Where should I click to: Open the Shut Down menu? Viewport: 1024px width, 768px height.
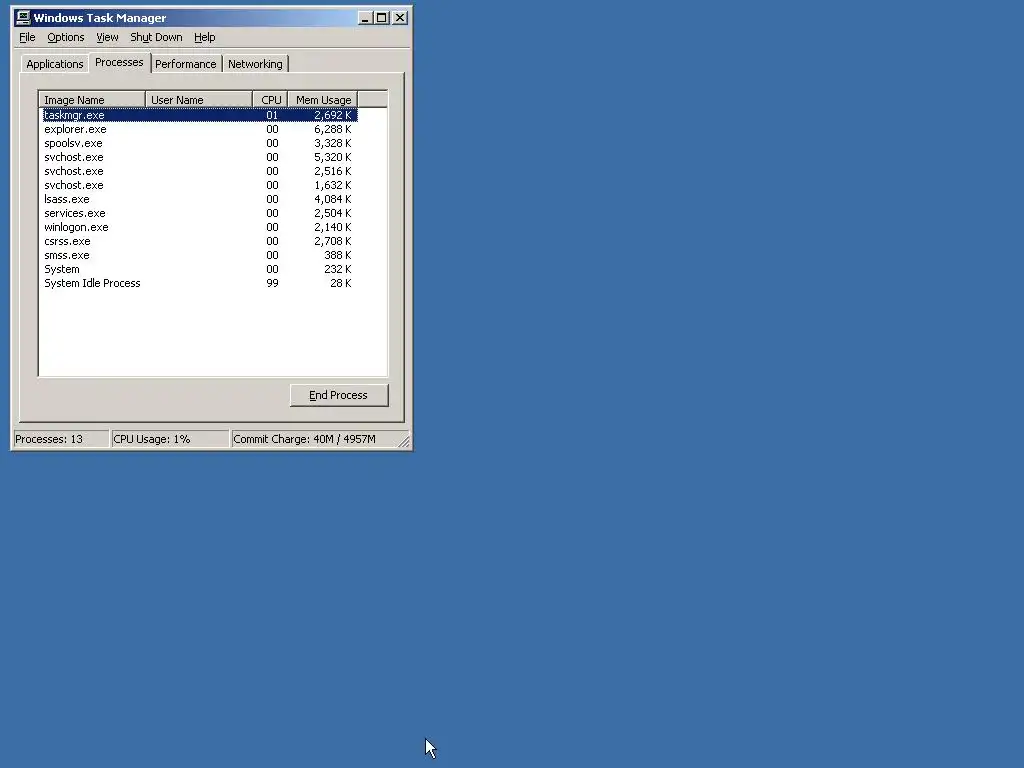pos(156,37)
